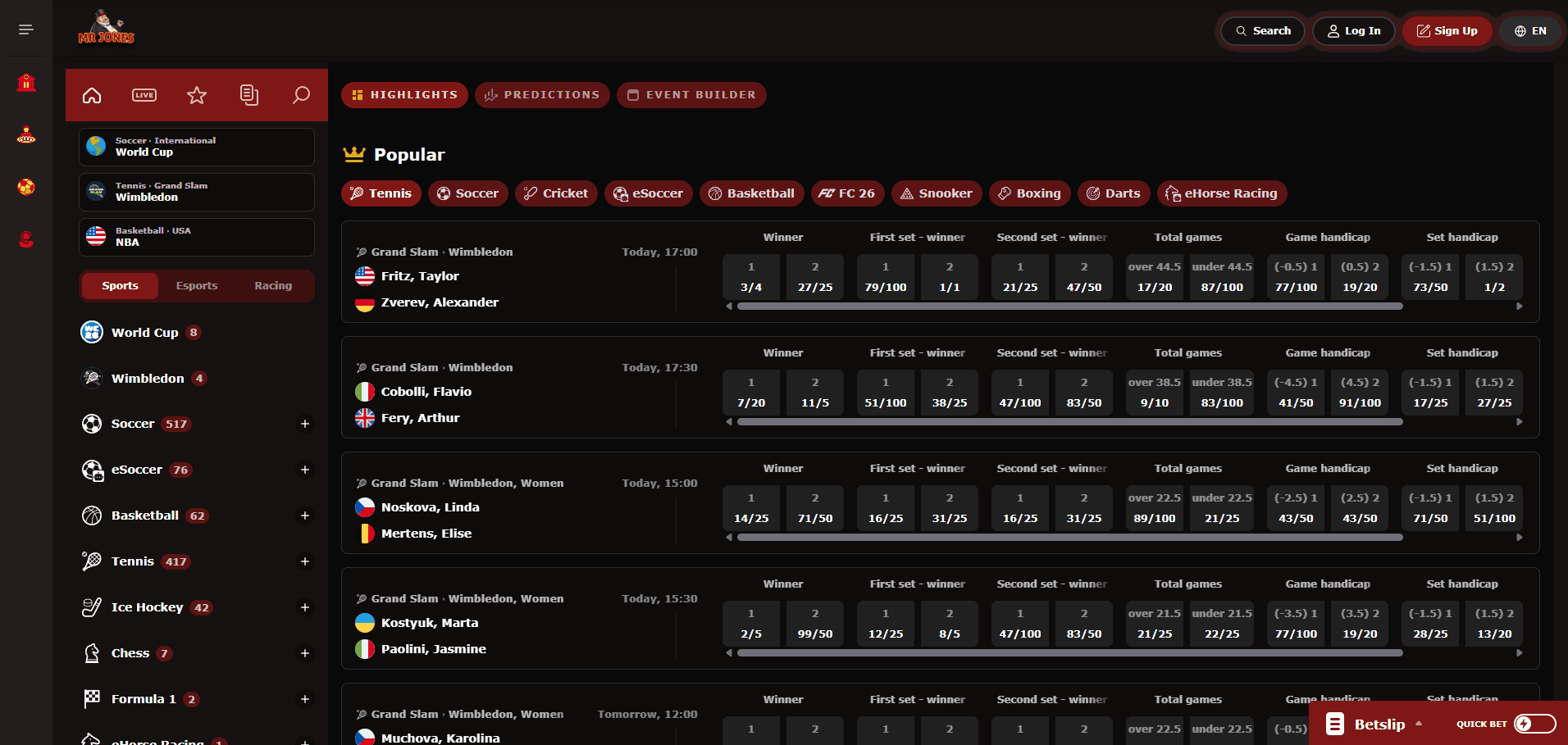1568x745 pixels.
Task: Click the Wimbledon racket icon in the sidebar
Action: click(92, 378)
